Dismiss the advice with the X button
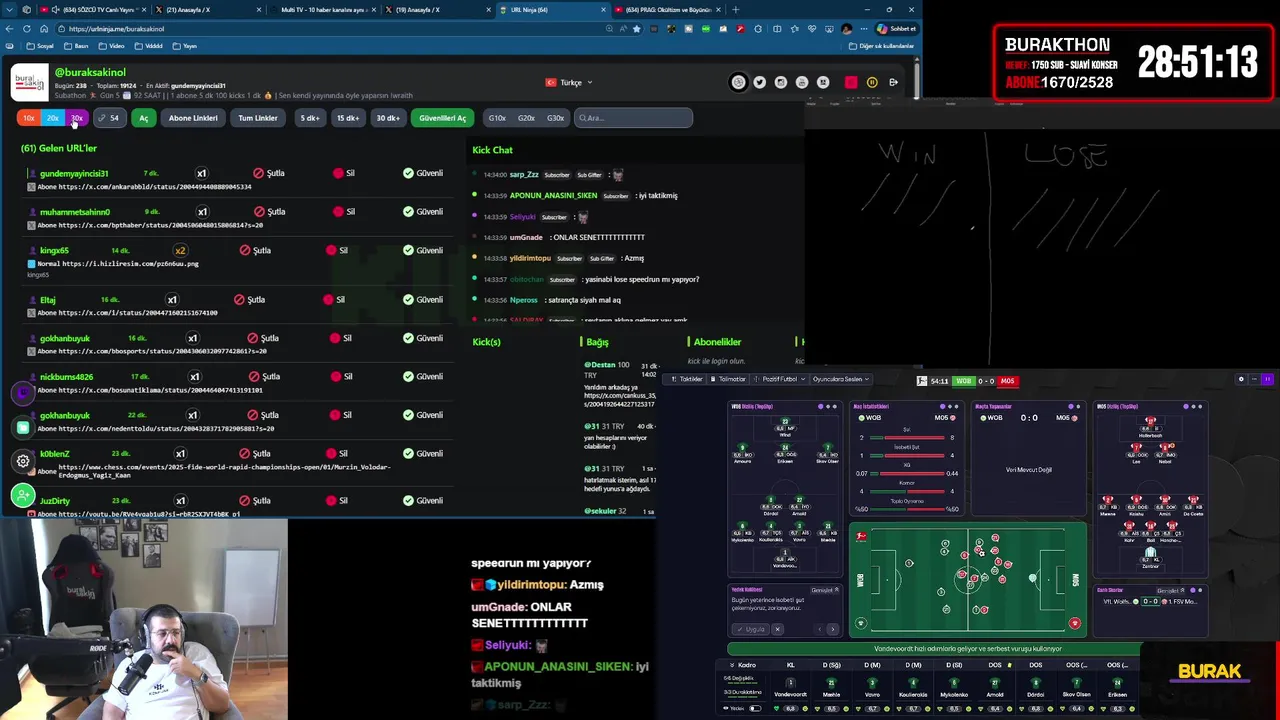This screenshot has height=720, width=1280. pos(777,629)
